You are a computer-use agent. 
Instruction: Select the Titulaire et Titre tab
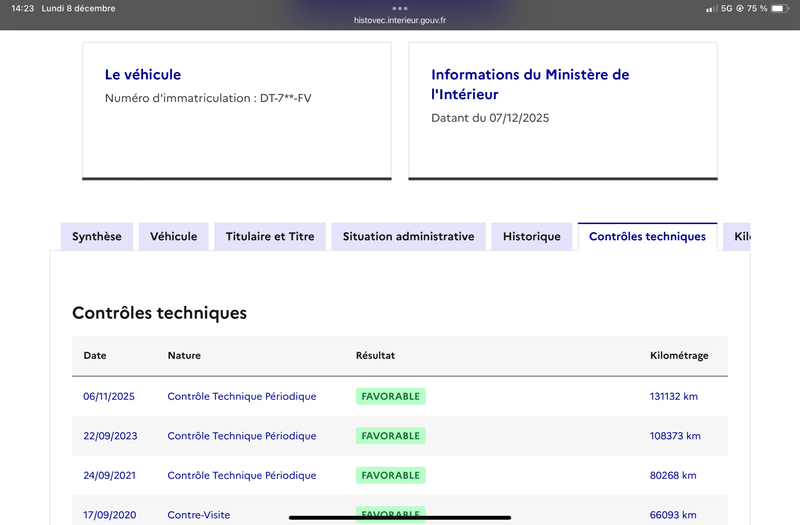(270, 237)
